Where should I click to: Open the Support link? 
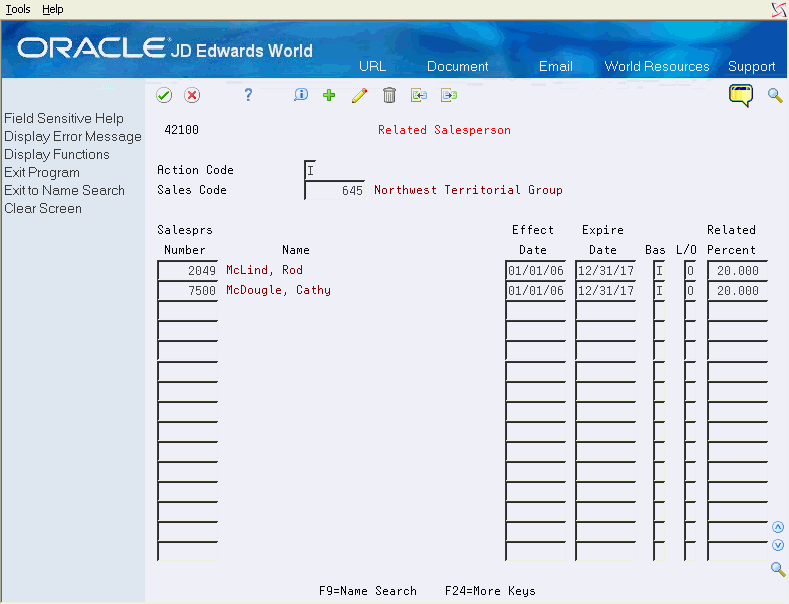[751, 66]
